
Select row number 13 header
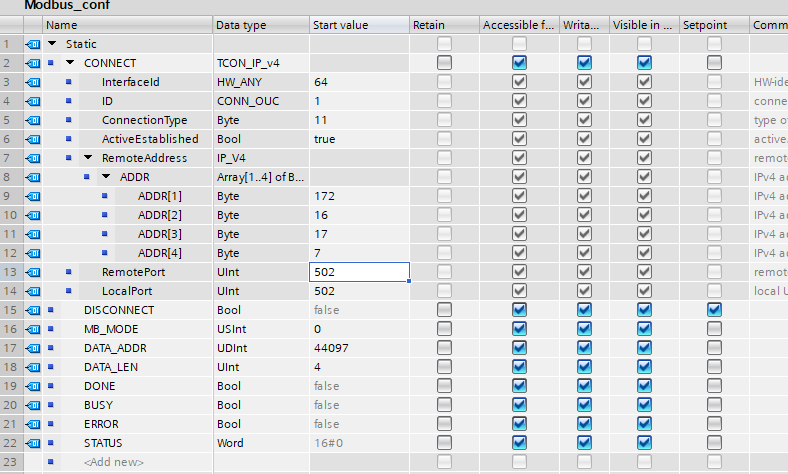11,272
